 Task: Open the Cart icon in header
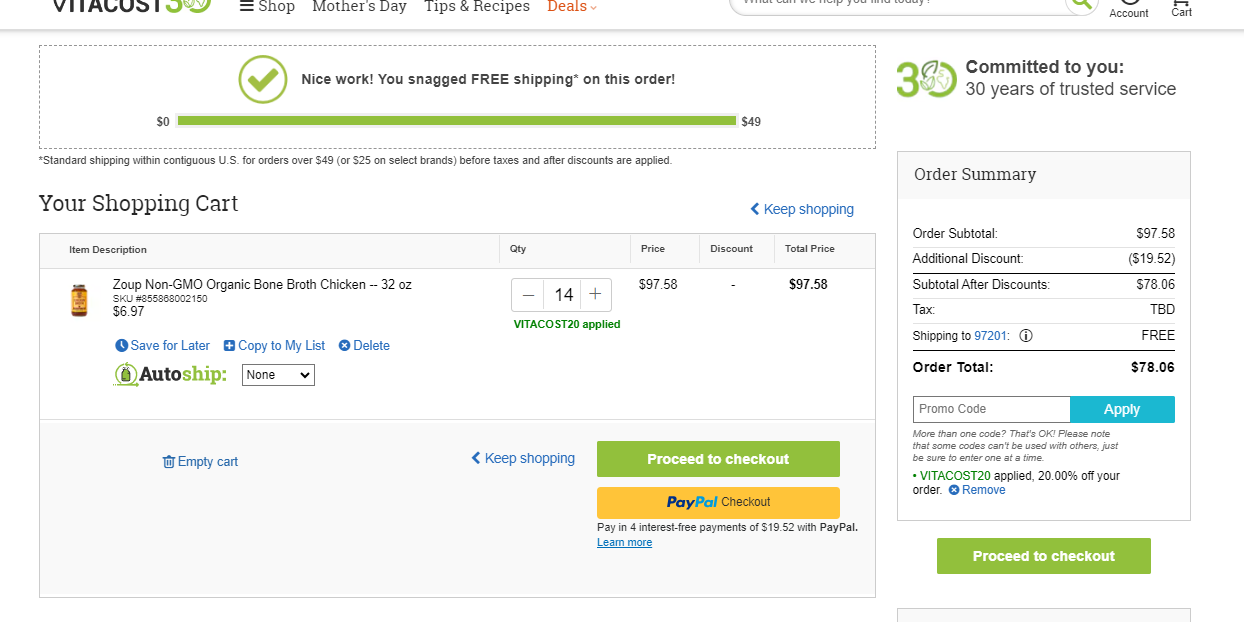pyautogui.click(x=1181, y=8)
